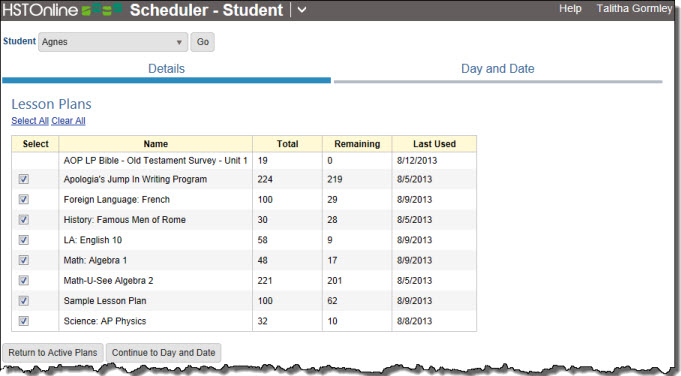
Task: Click the Talitha Gormley user name
Action: pos(634,9)
